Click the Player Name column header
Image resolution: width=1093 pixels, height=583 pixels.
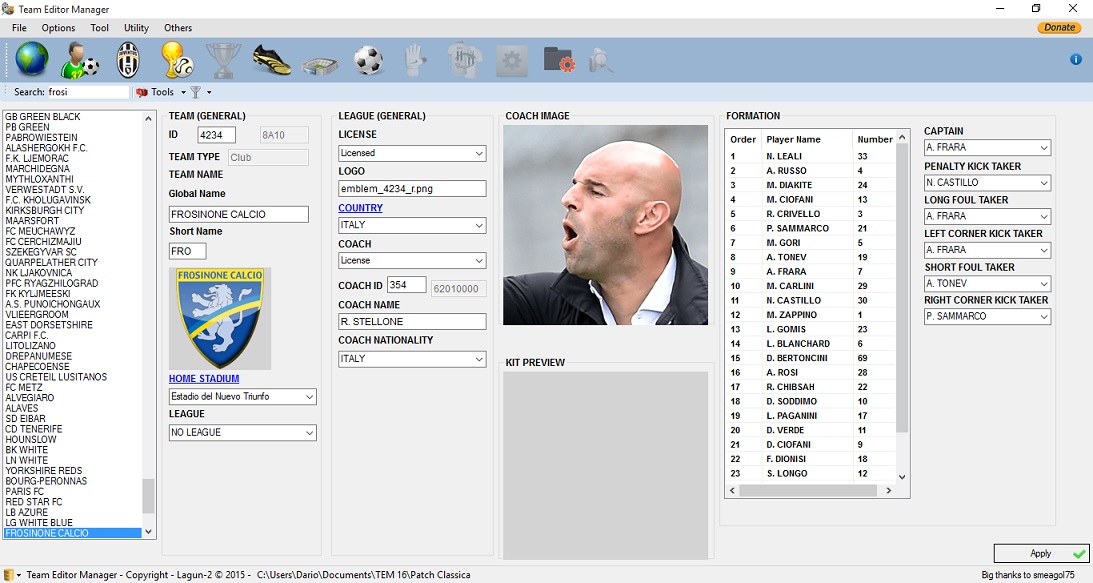pos(806,139)
